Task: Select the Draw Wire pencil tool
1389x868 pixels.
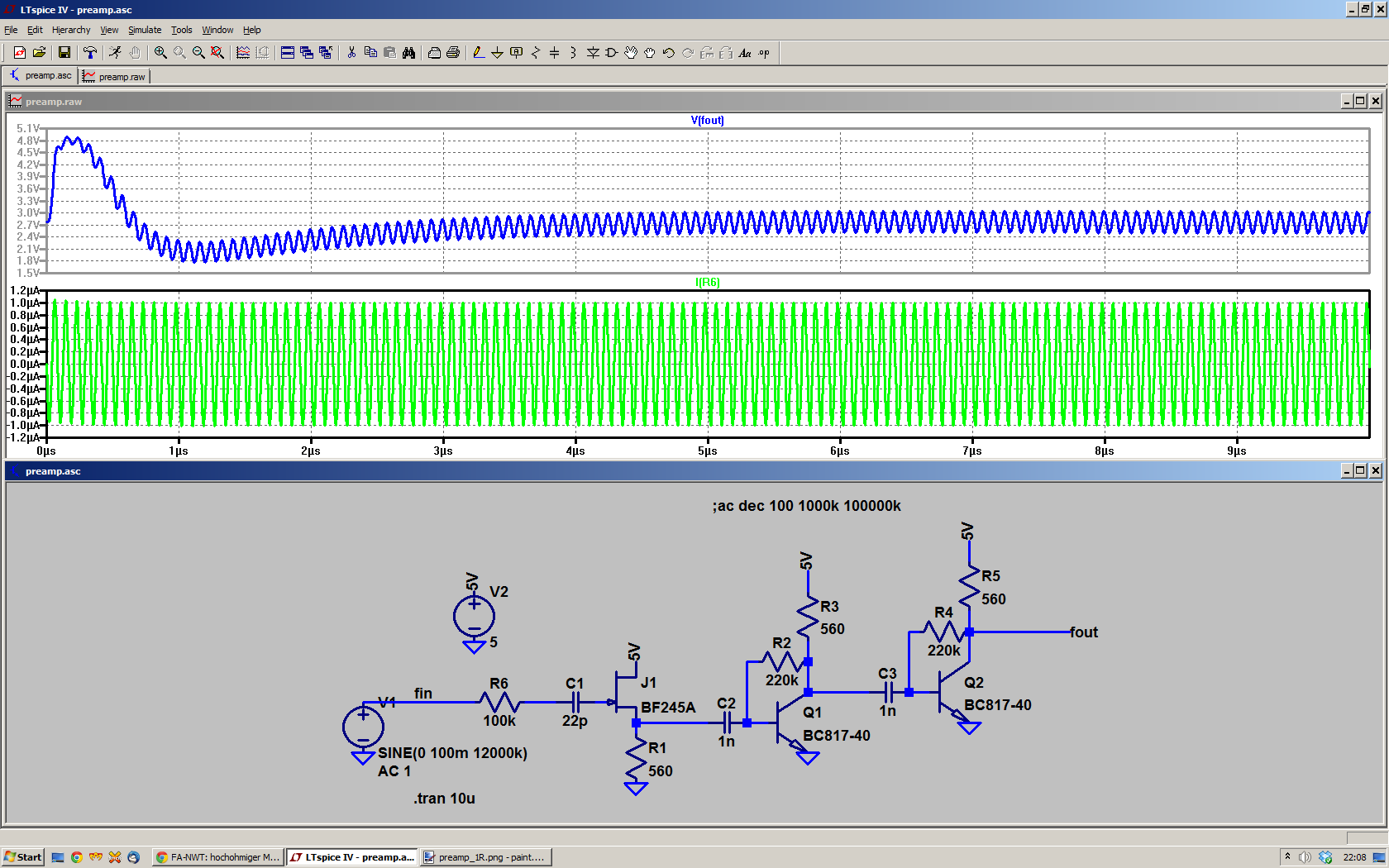Action: coord(478,53)
